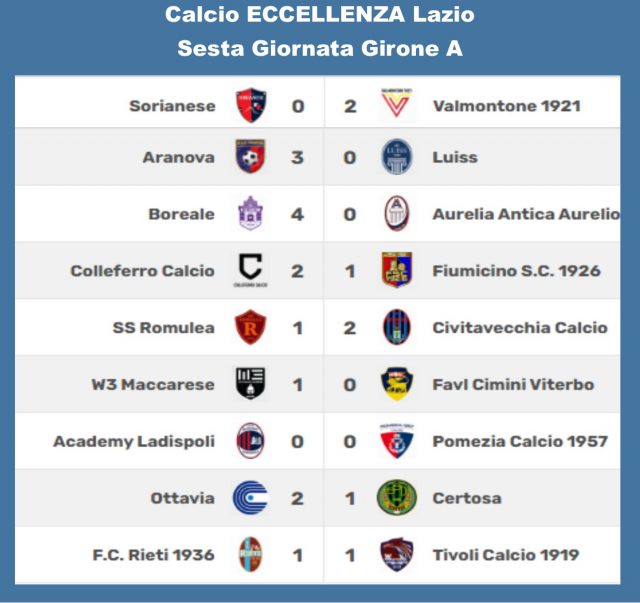Open the Favl Cimini Viterbo badge
Image resolution: width=640 pixels, height=603 pixels.
[x=396, y=384]
